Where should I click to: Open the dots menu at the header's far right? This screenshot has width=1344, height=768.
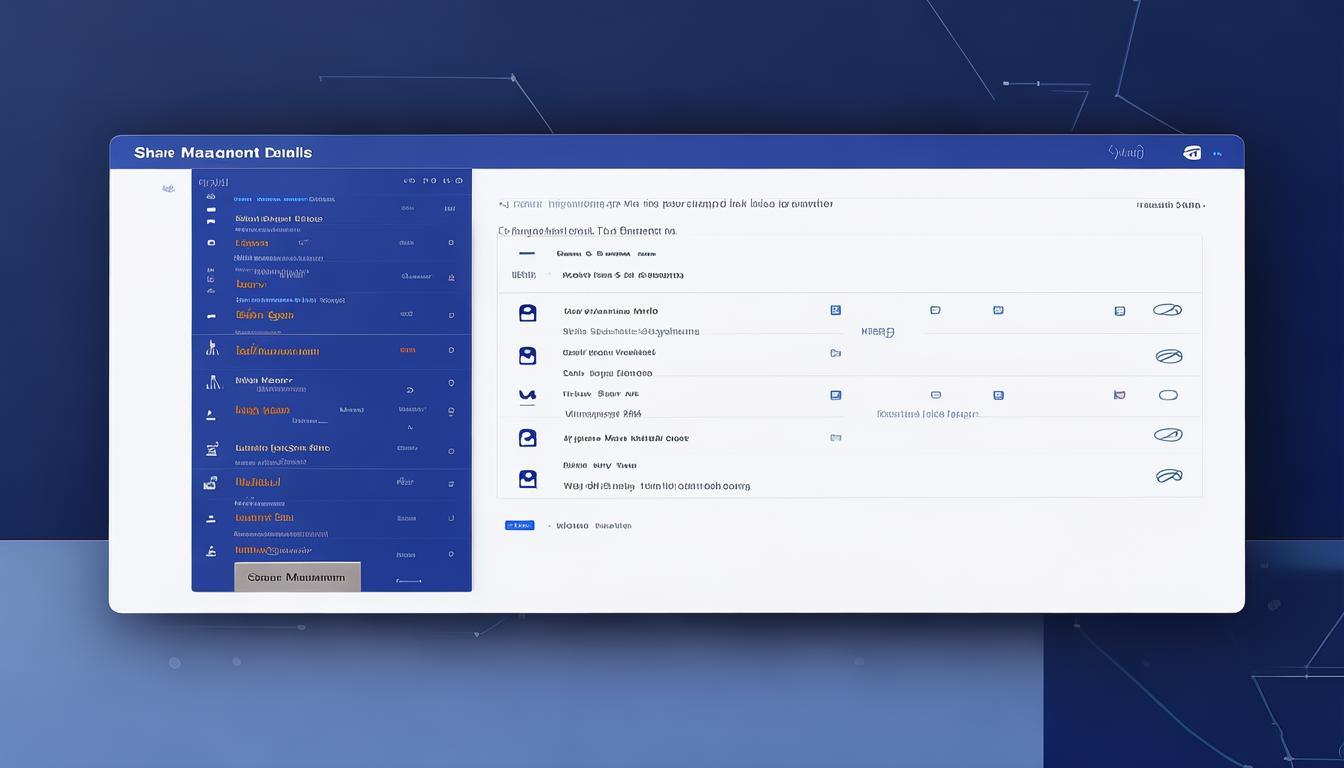1217,154
